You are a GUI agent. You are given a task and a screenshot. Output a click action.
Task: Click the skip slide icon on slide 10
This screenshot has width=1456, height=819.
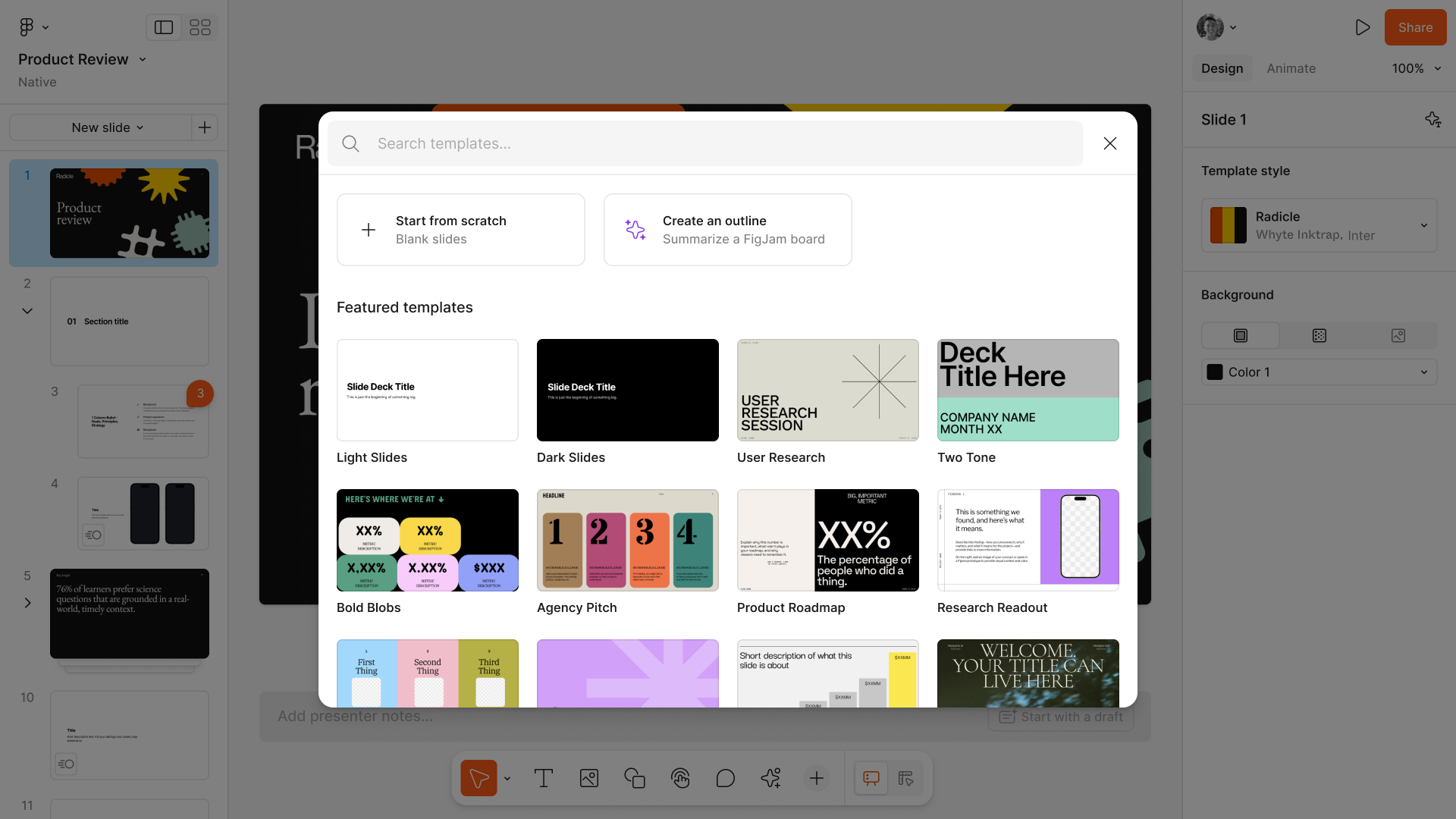click(66, 764)
